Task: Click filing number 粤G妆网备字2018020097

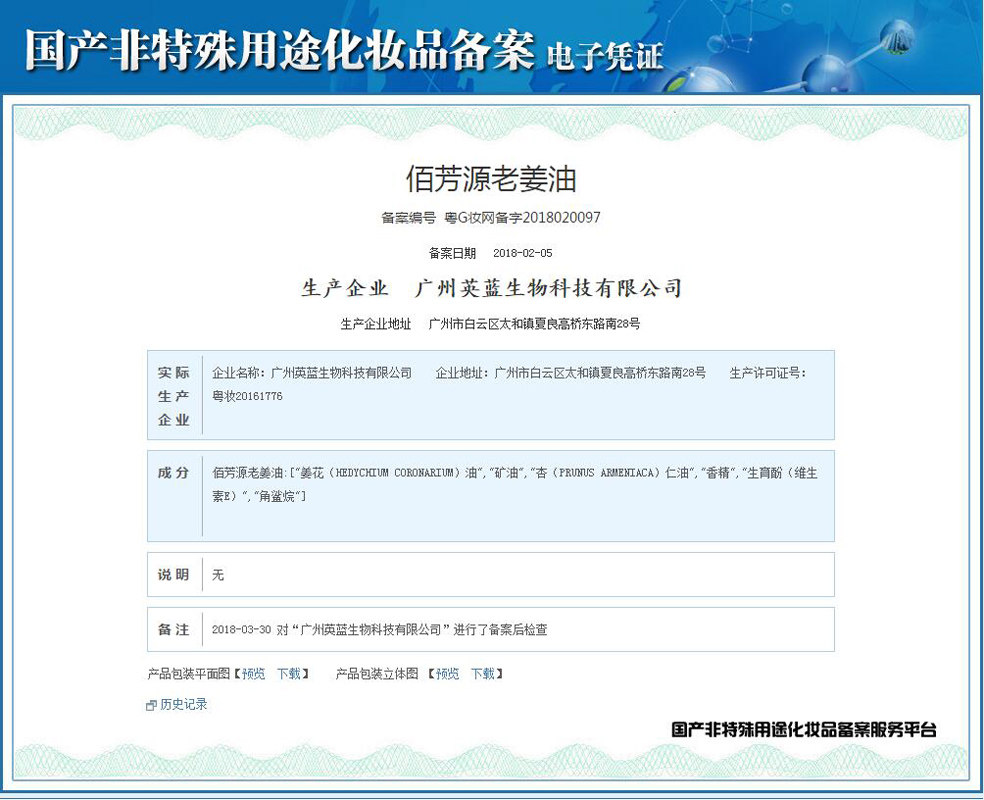Action: pos(523,218)
